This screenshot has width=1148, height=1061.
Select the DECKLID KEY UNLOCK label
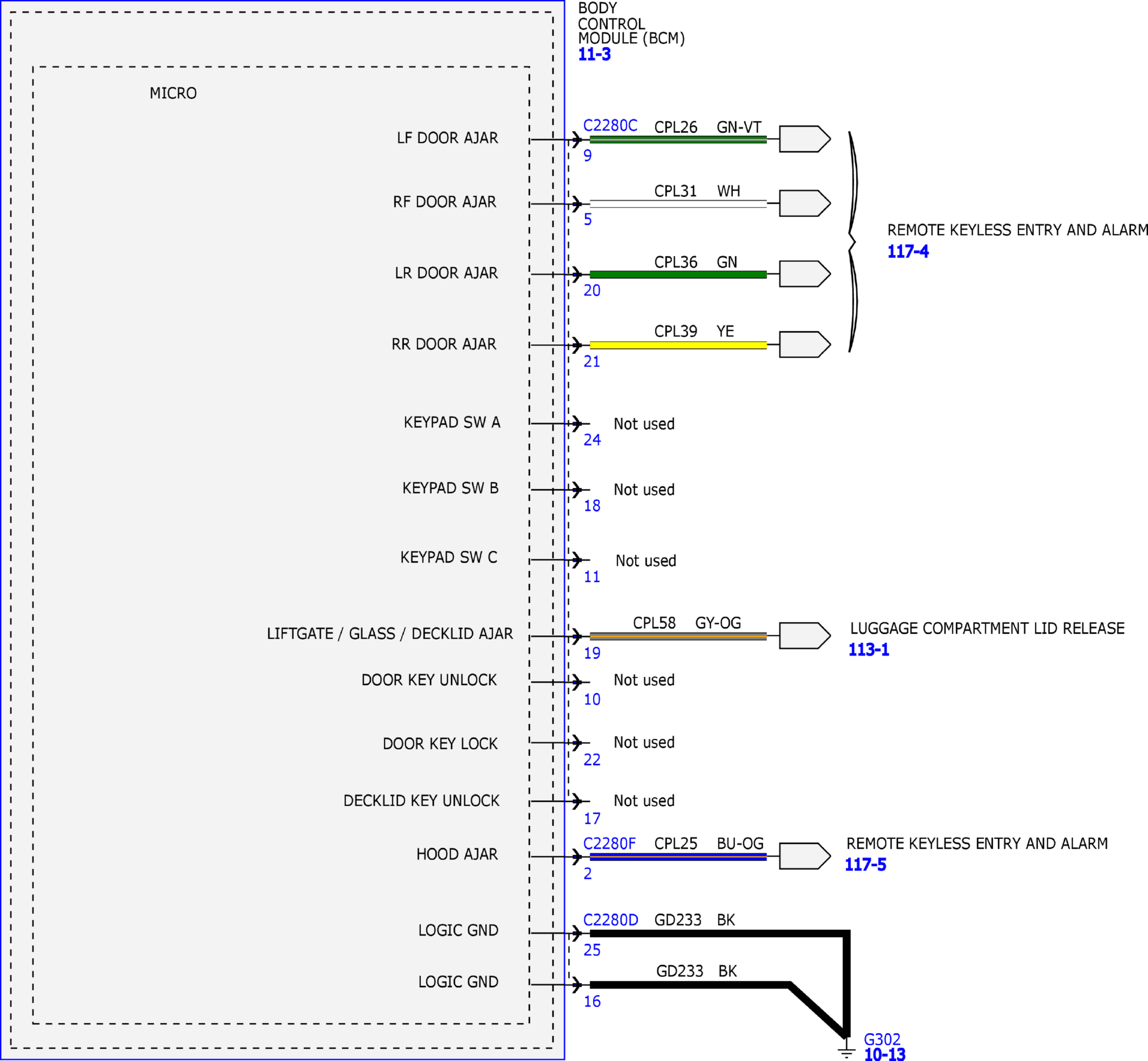[421, 801]
